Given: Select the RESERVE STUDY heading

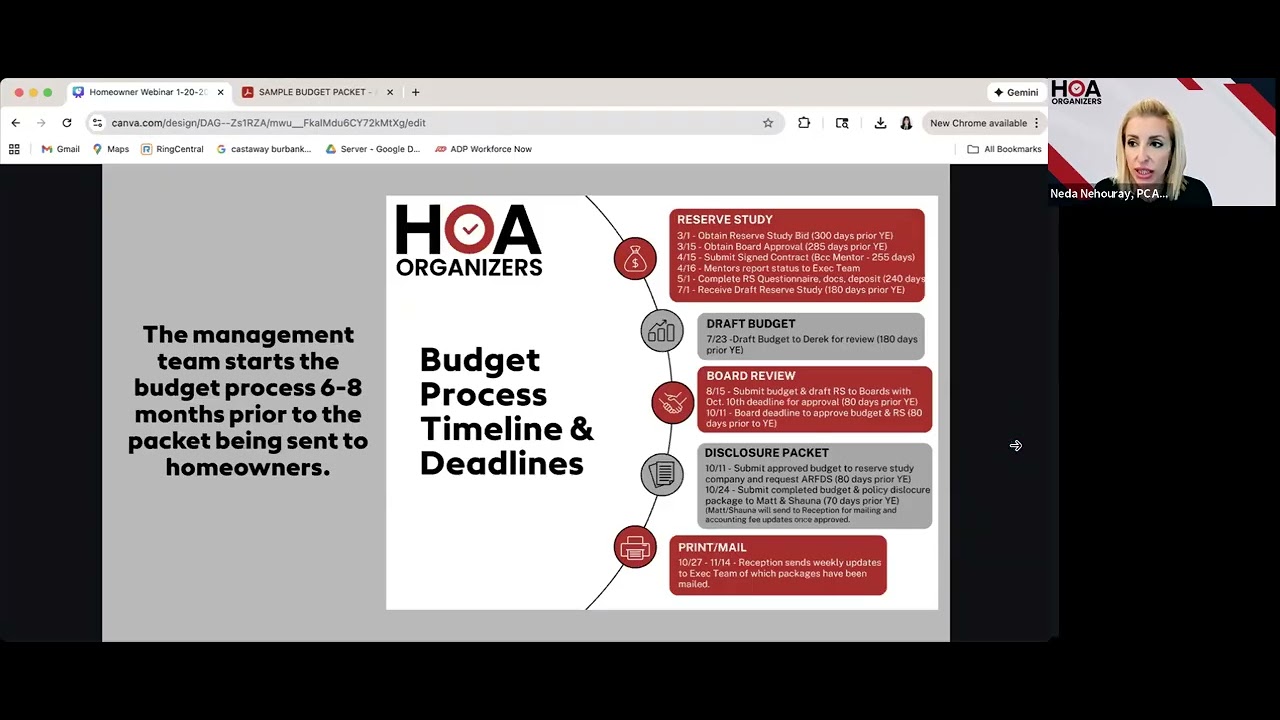Looking at the screenshot, I should [725, 220].
